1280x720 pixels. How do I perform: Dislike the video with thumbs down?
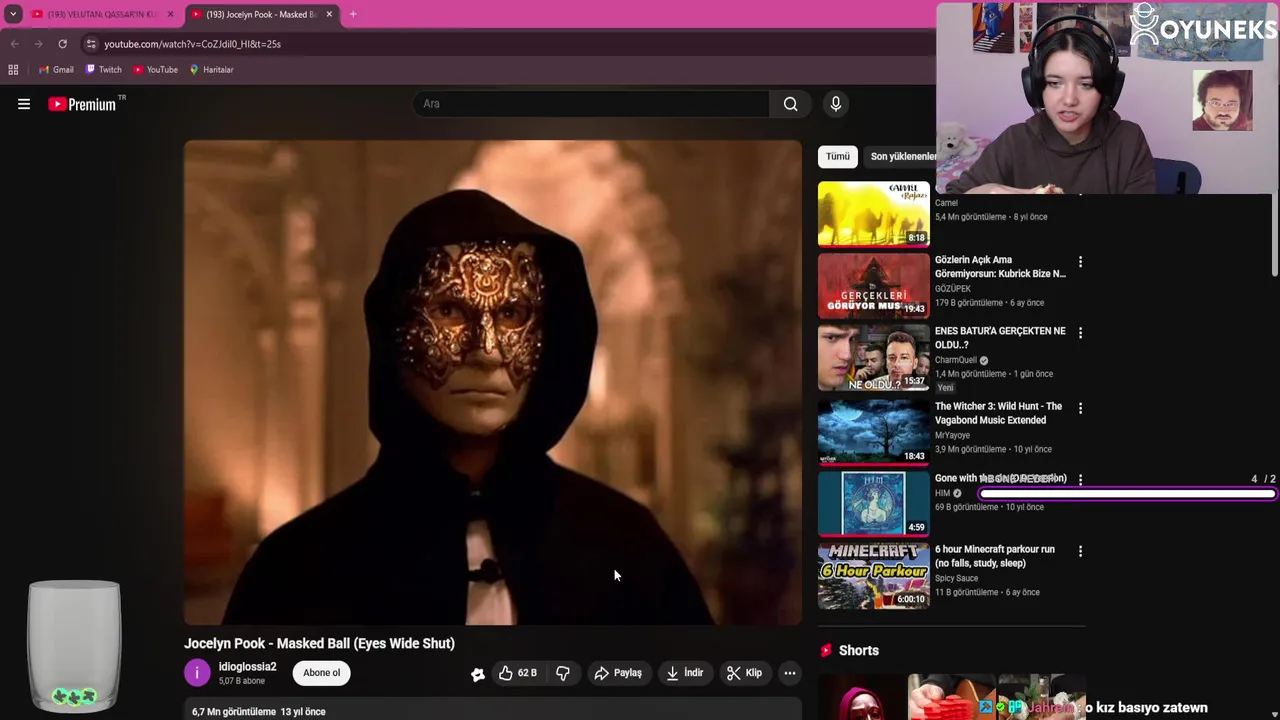coord(563,673)
